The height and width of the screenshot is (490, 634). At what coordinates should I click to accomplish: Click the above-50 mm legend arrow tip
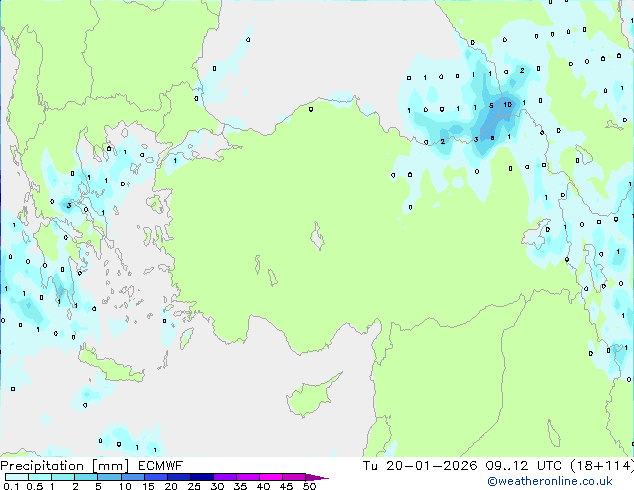317,477
